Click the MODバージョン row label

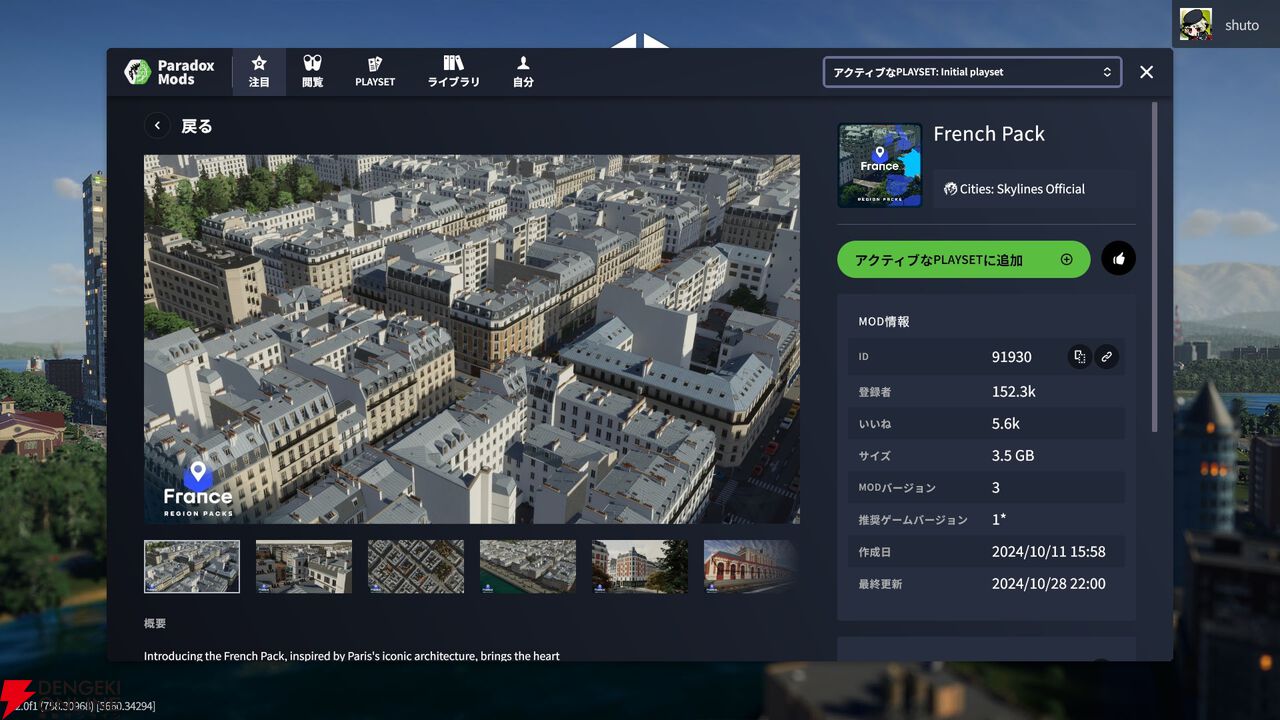[897, 488]
